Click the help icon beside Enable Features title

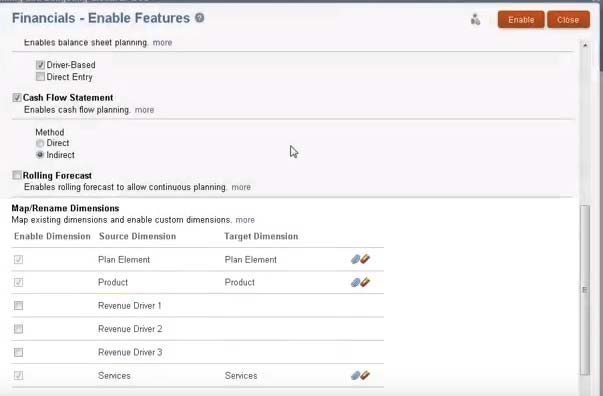coord(199,18)
